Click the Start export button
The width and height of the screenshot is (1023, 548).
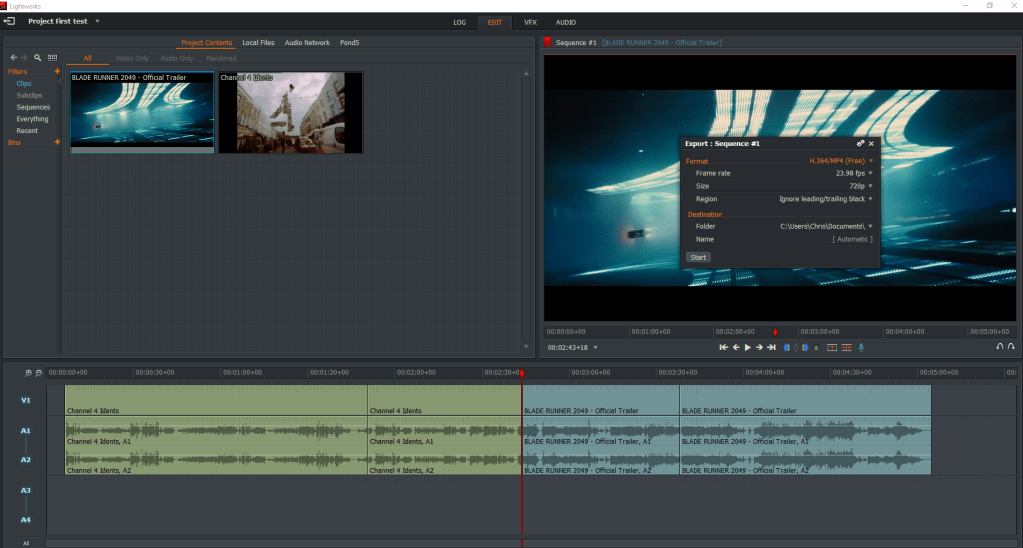pyautogui.click(x=698, y=257)
